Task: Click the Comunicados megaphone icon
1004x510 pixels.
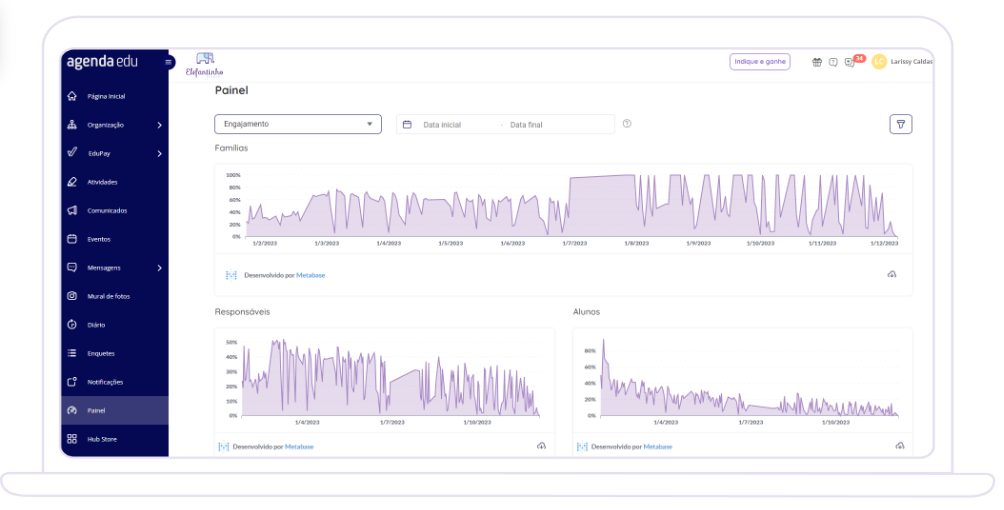Action: 72,210
